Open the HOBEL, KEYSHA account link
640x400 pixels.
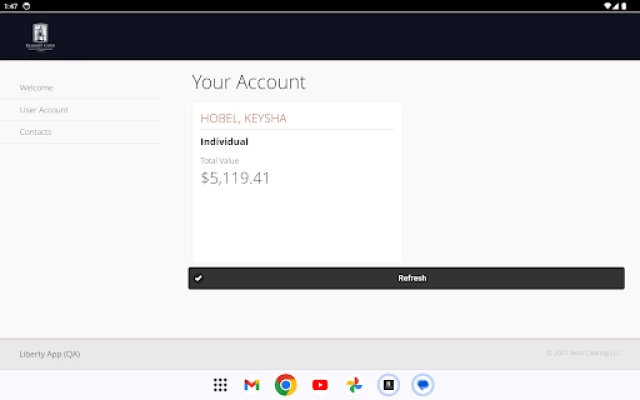pos(243,118)
